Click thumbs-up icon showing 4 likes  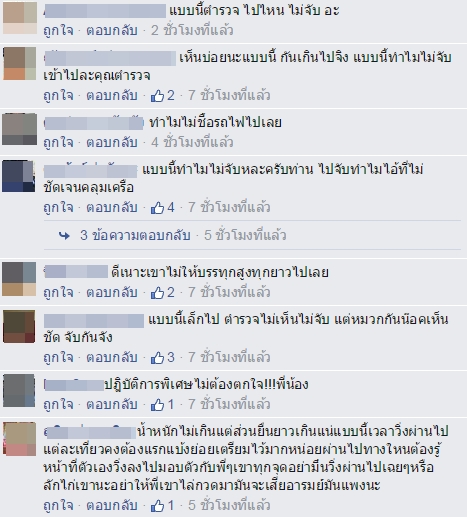click(157, 207)
